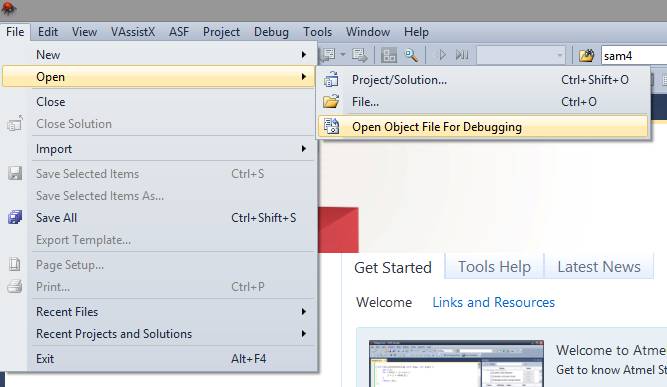
Task: Click the Start Debugging play toolbar icon
Action: tap(442, 55)
